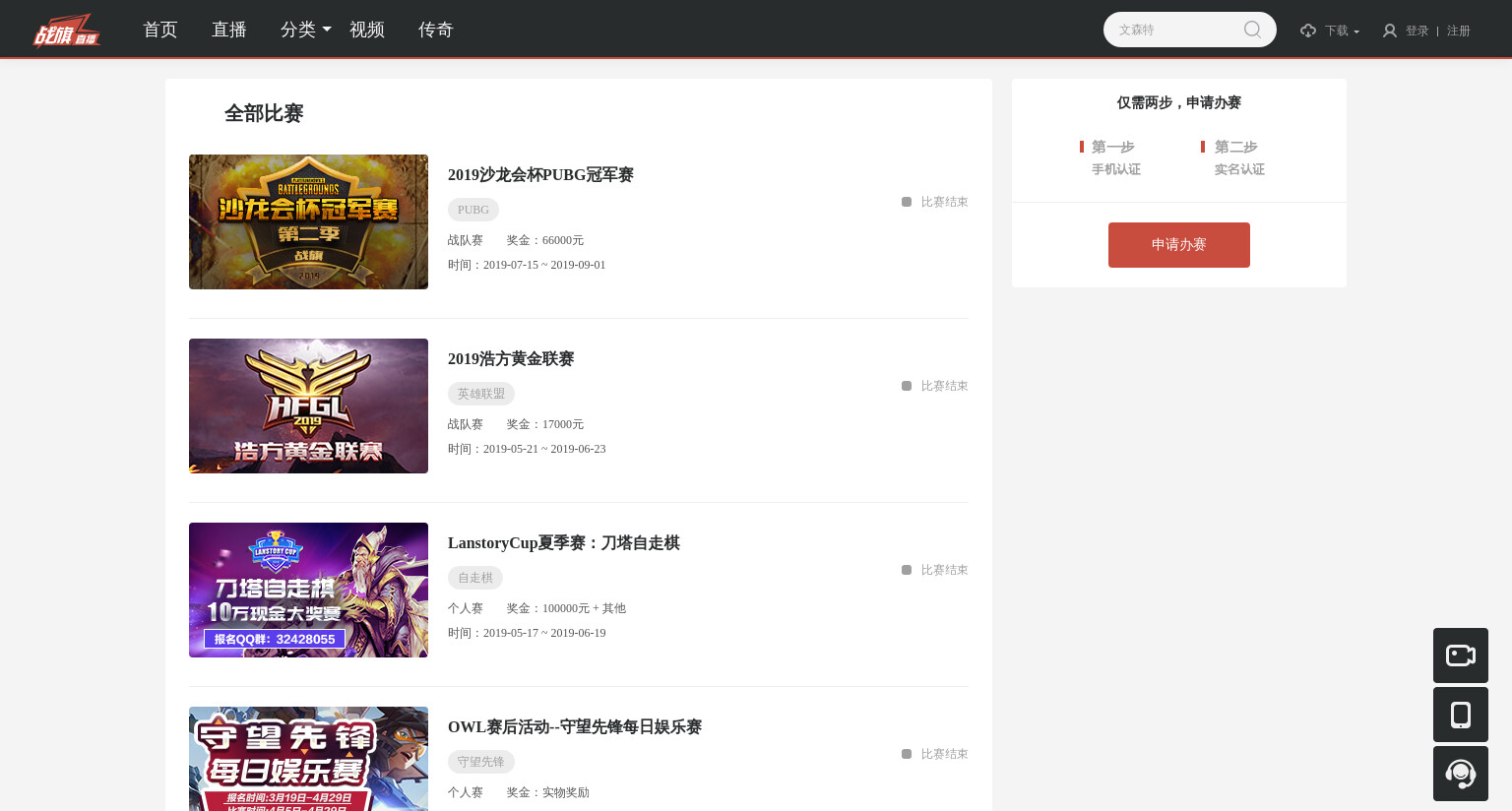Open the floating mobile phone button
Image resolution: width=1512 pixels, height=811 pixels.
coord(1461,715)
